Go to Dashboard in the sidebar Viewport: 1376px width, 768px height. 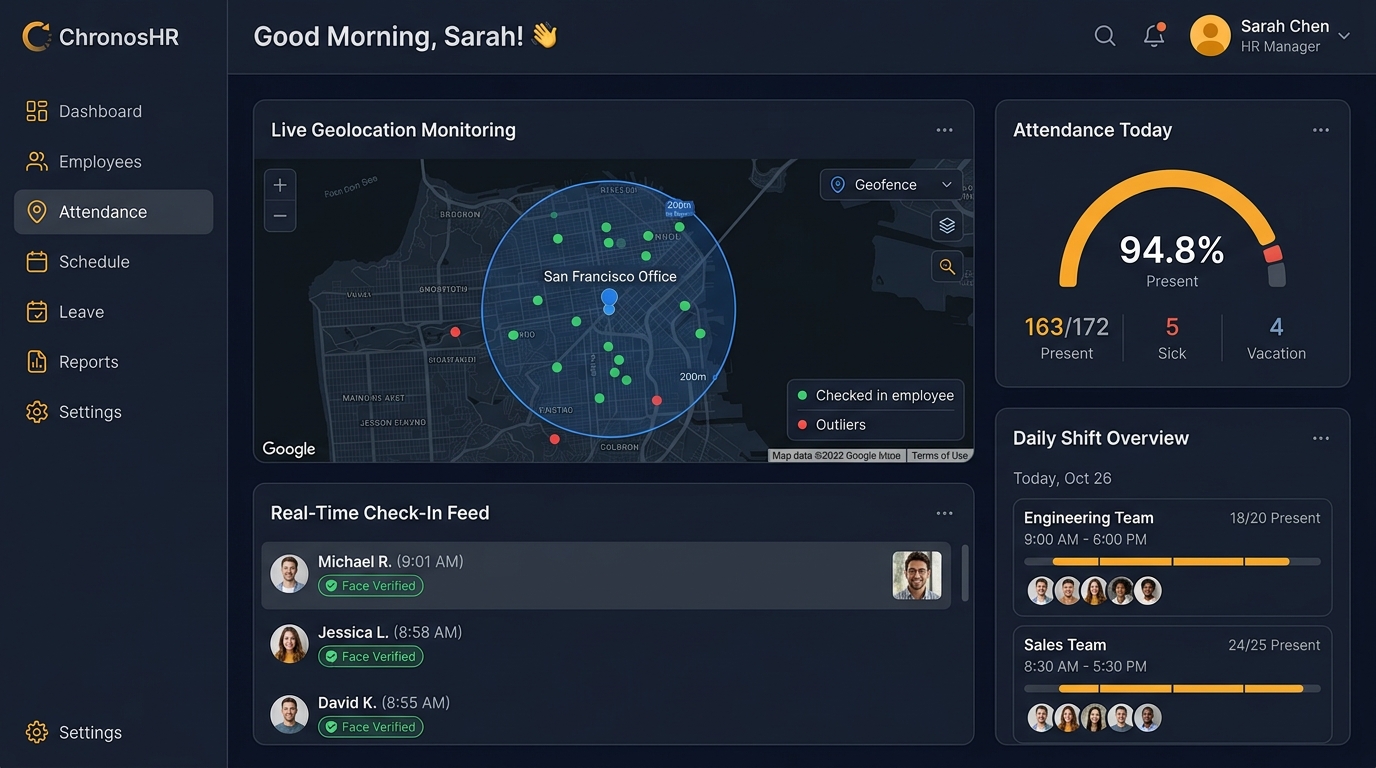coord(114,111)
